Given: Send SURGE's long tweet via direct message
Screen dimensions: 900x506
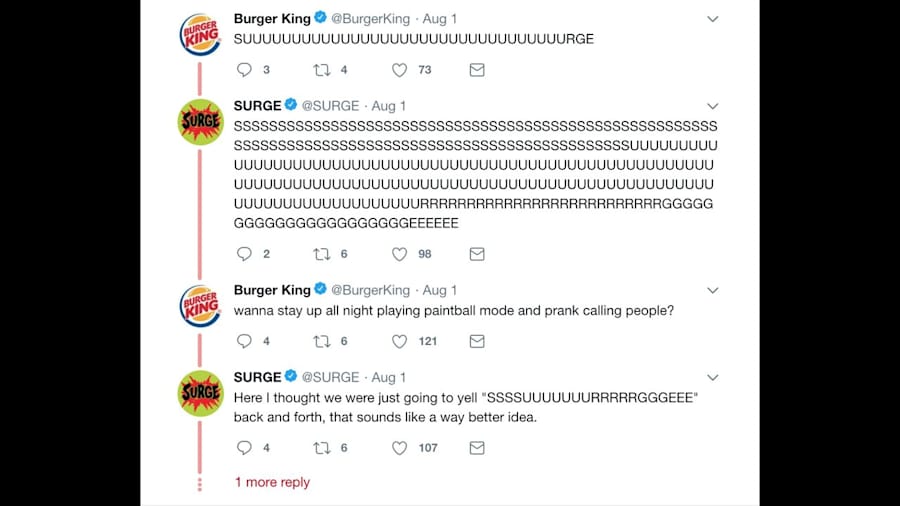Looking at the screenshot, I should 477,254.
